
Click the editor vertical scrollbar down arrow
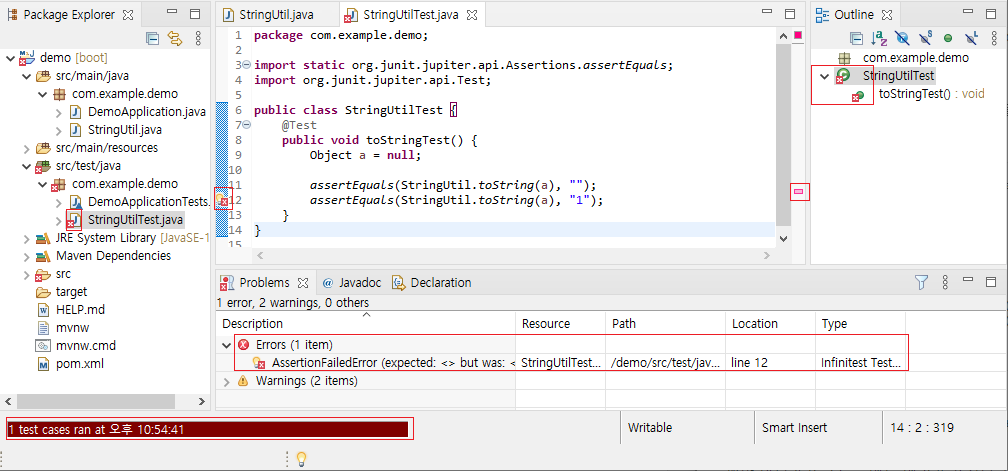[x=783, y=238]
